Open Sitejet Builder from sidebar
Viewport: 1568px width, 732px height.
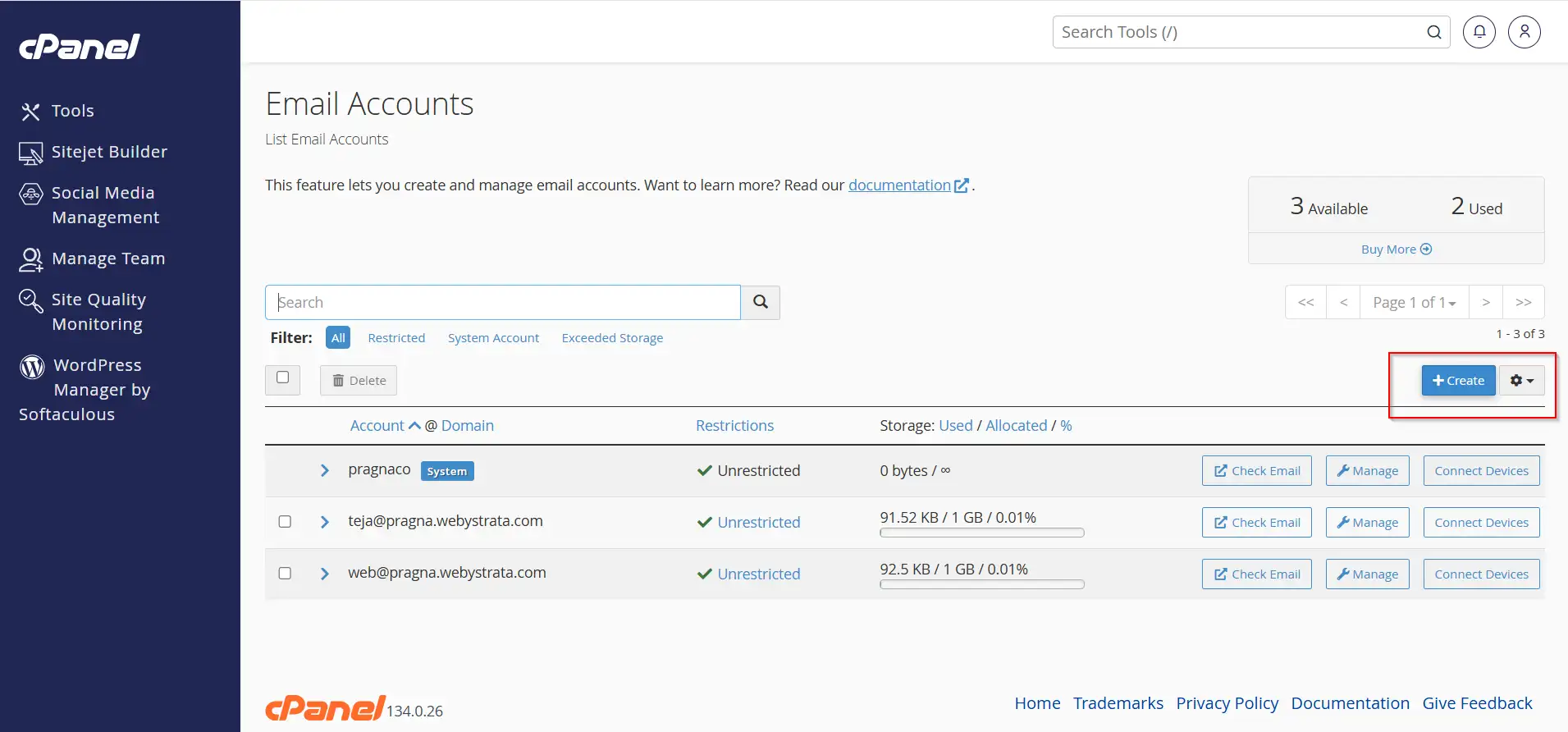pyautogui.click(x=94, y=152)
